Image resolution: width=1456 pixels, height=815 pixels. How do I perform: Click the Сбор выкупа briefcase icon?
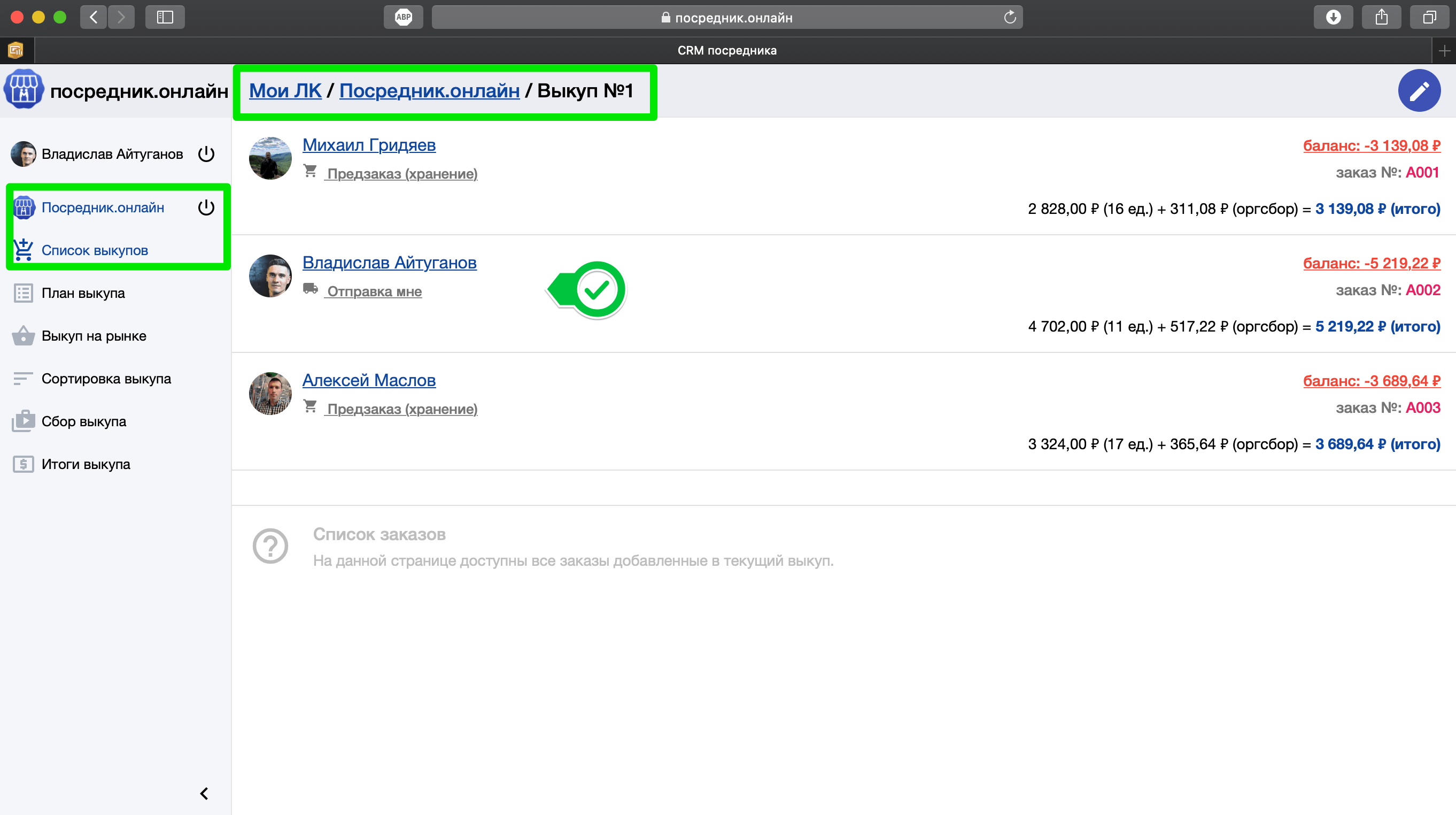click(22, 421)
